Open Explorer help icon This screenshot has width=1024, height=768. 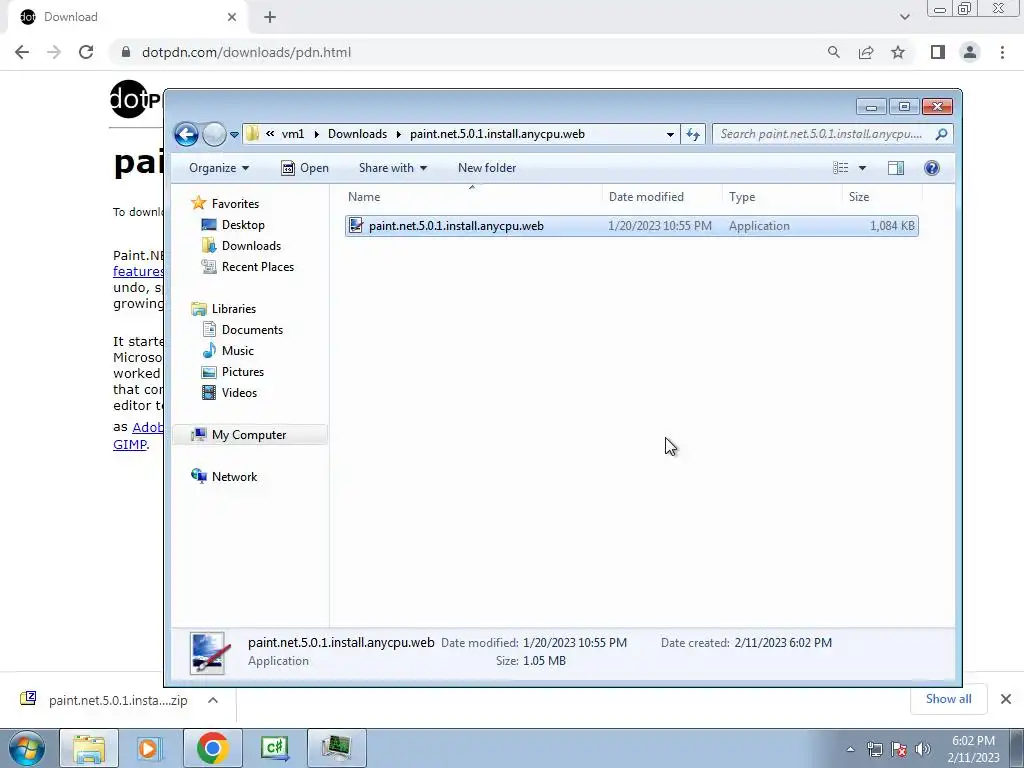(932, 168)
